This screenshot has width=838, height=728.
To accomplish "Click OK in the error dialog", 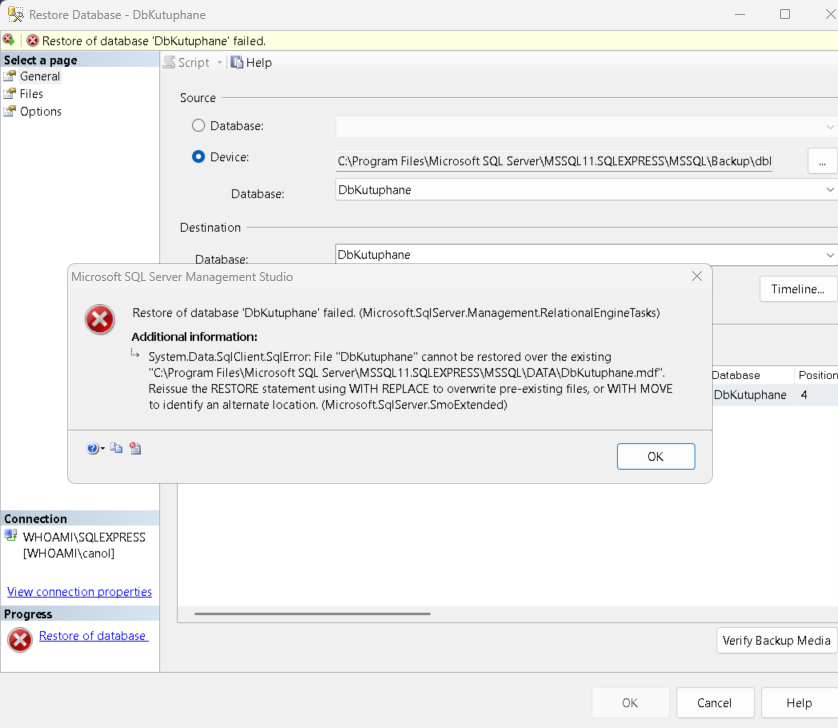I will coord(656,456).
